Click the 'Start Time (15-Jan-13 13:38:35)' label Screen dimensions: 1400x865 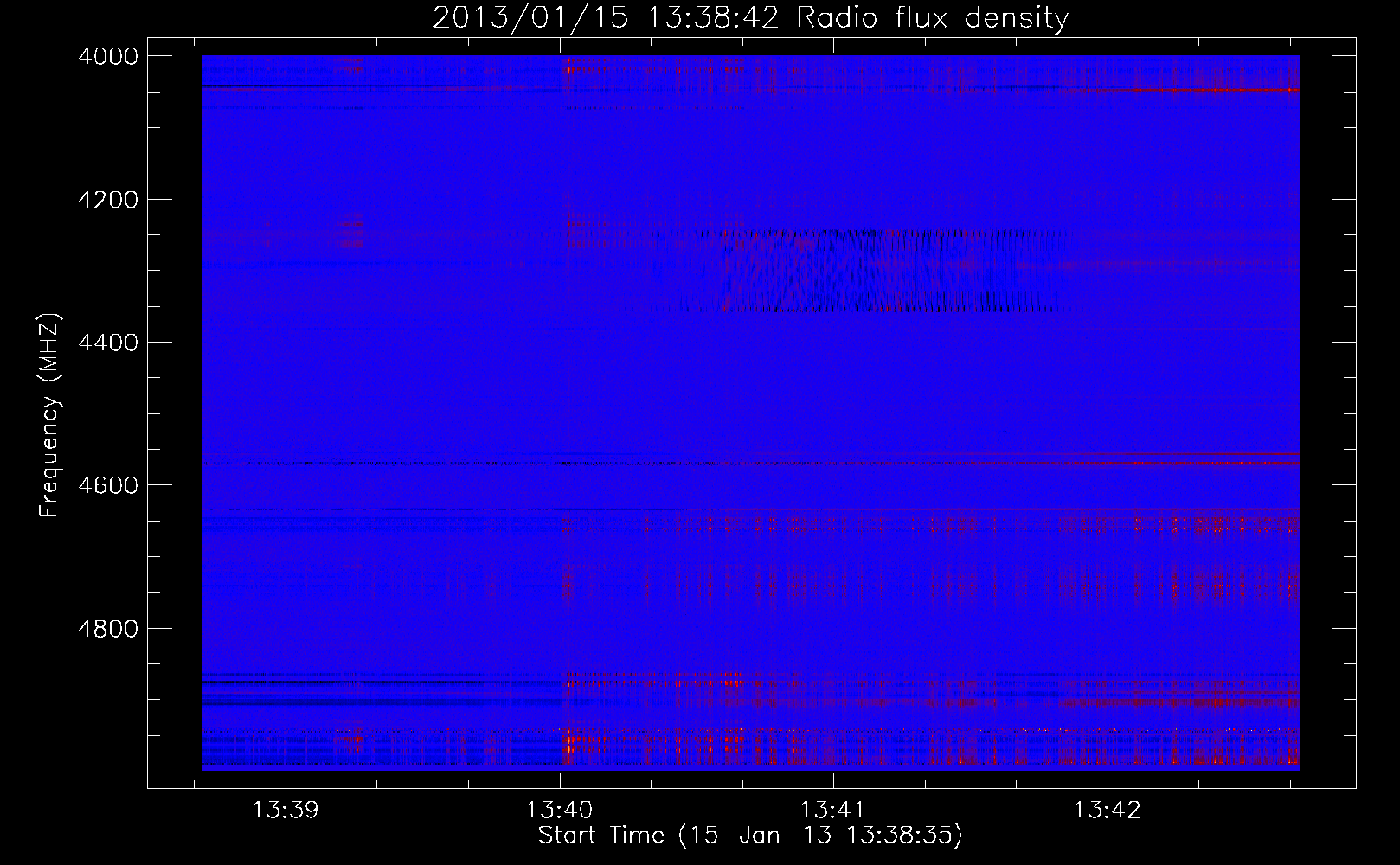pyautogui.click(x=750, y=836)
